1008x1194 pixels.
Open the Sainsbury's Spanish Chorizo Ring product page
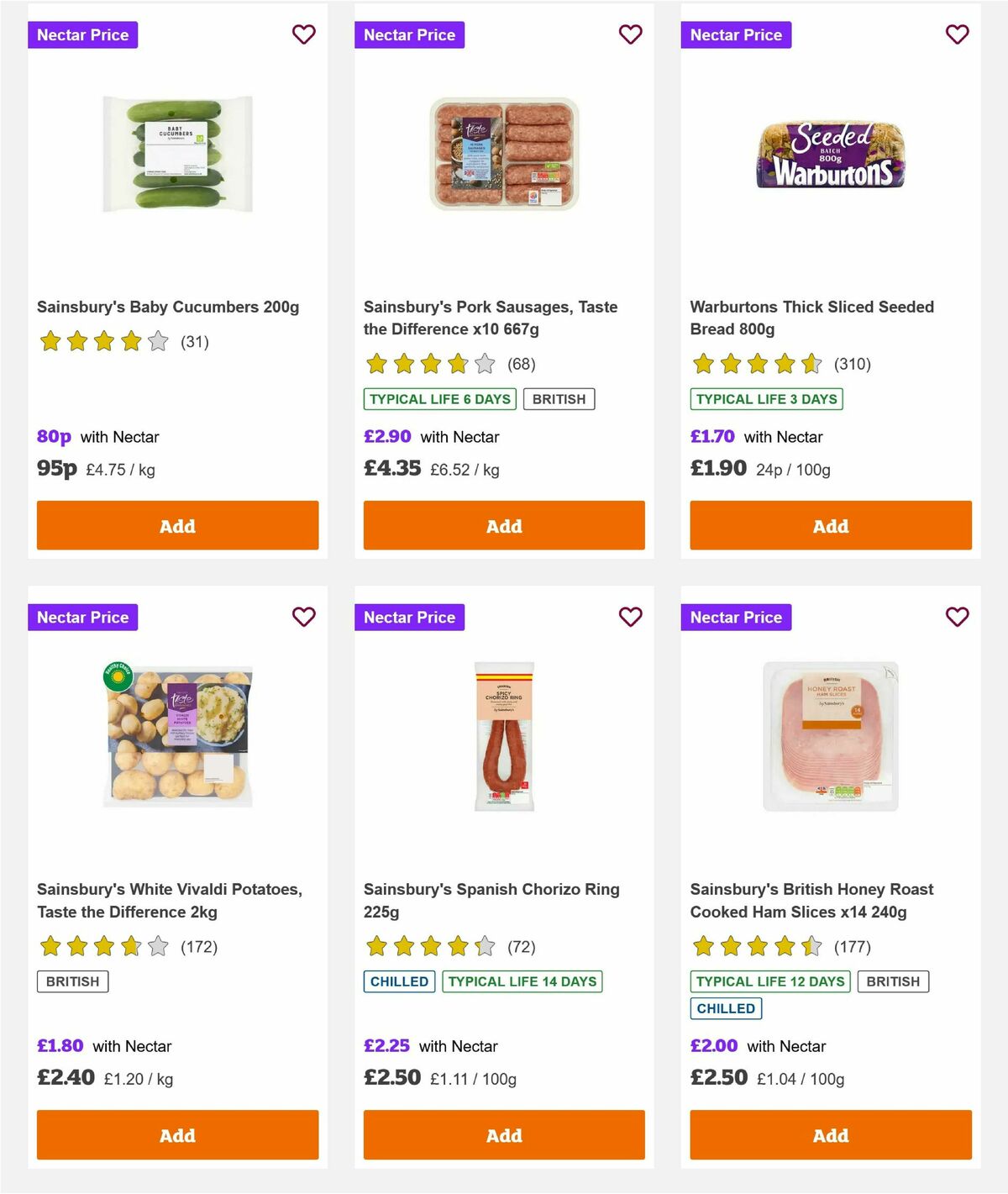click(x=491, y=899)
